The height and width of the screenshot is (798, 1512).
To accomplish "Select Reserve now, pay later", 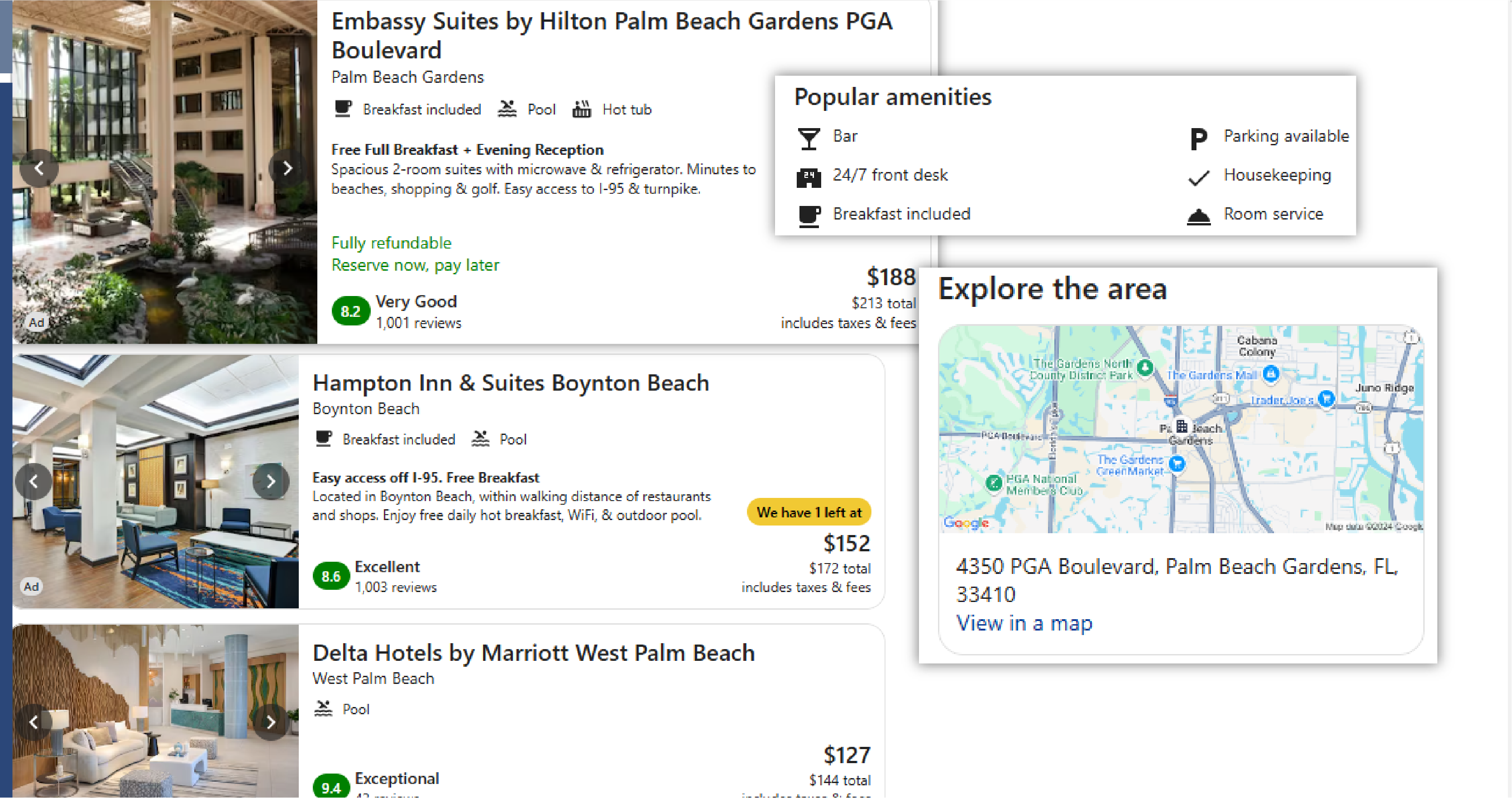I will pos(415,265).
